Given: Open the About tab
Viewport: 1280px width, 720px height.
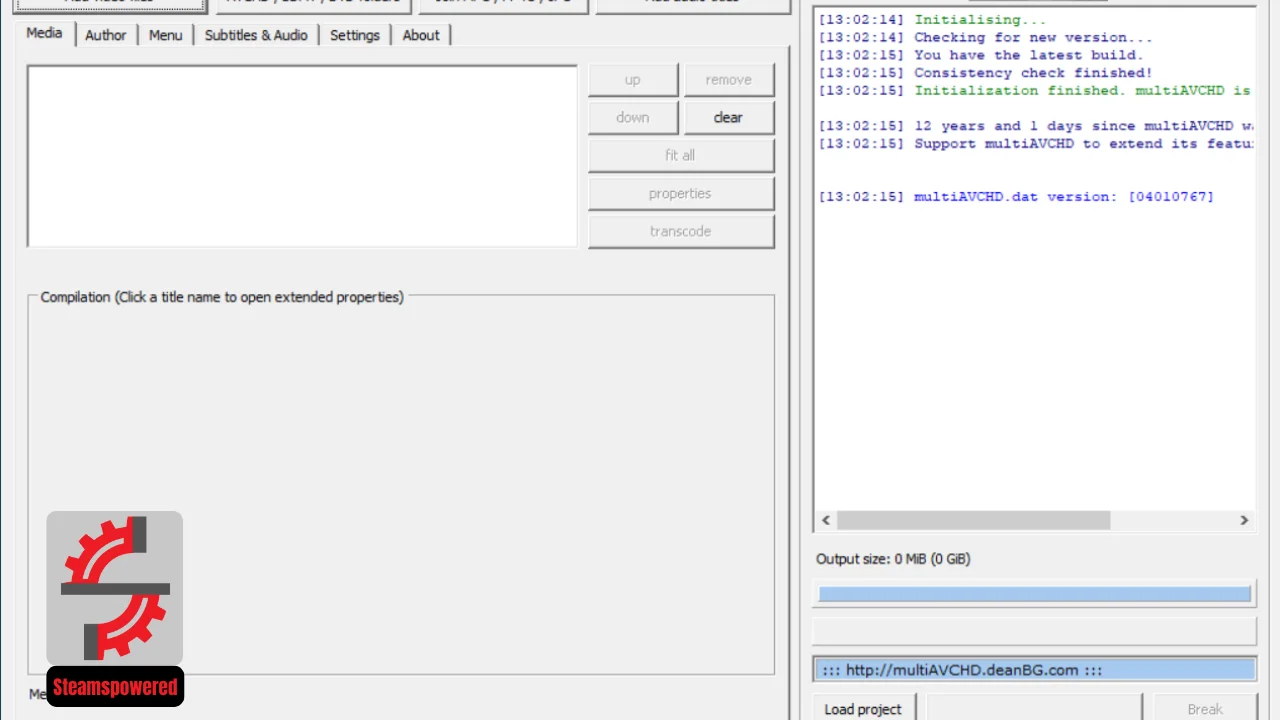Looking at the screenshot, I should 421,35.
